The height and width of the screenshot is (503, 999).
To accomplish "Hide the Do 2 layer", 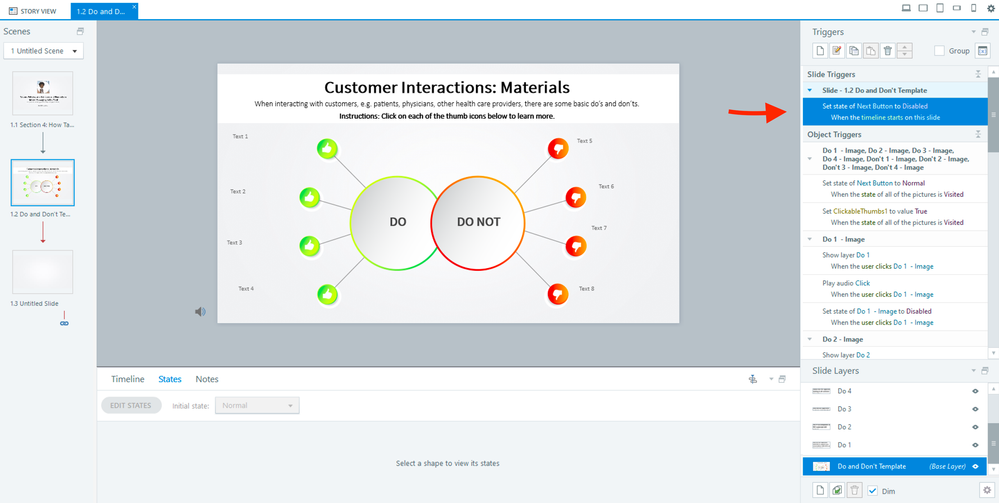I will [x=975, y=427].
